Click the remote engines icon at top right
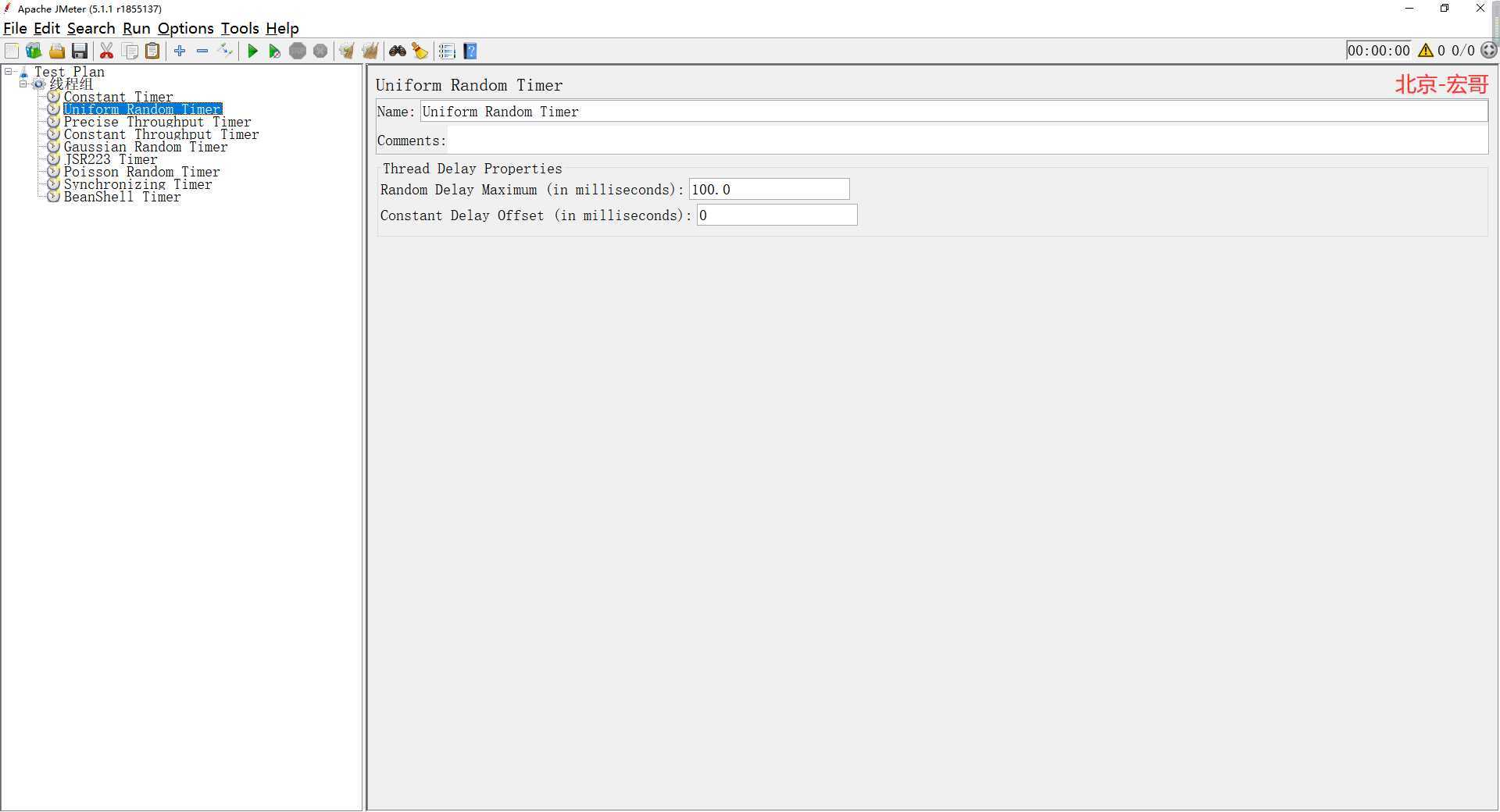 point(1489,50)
